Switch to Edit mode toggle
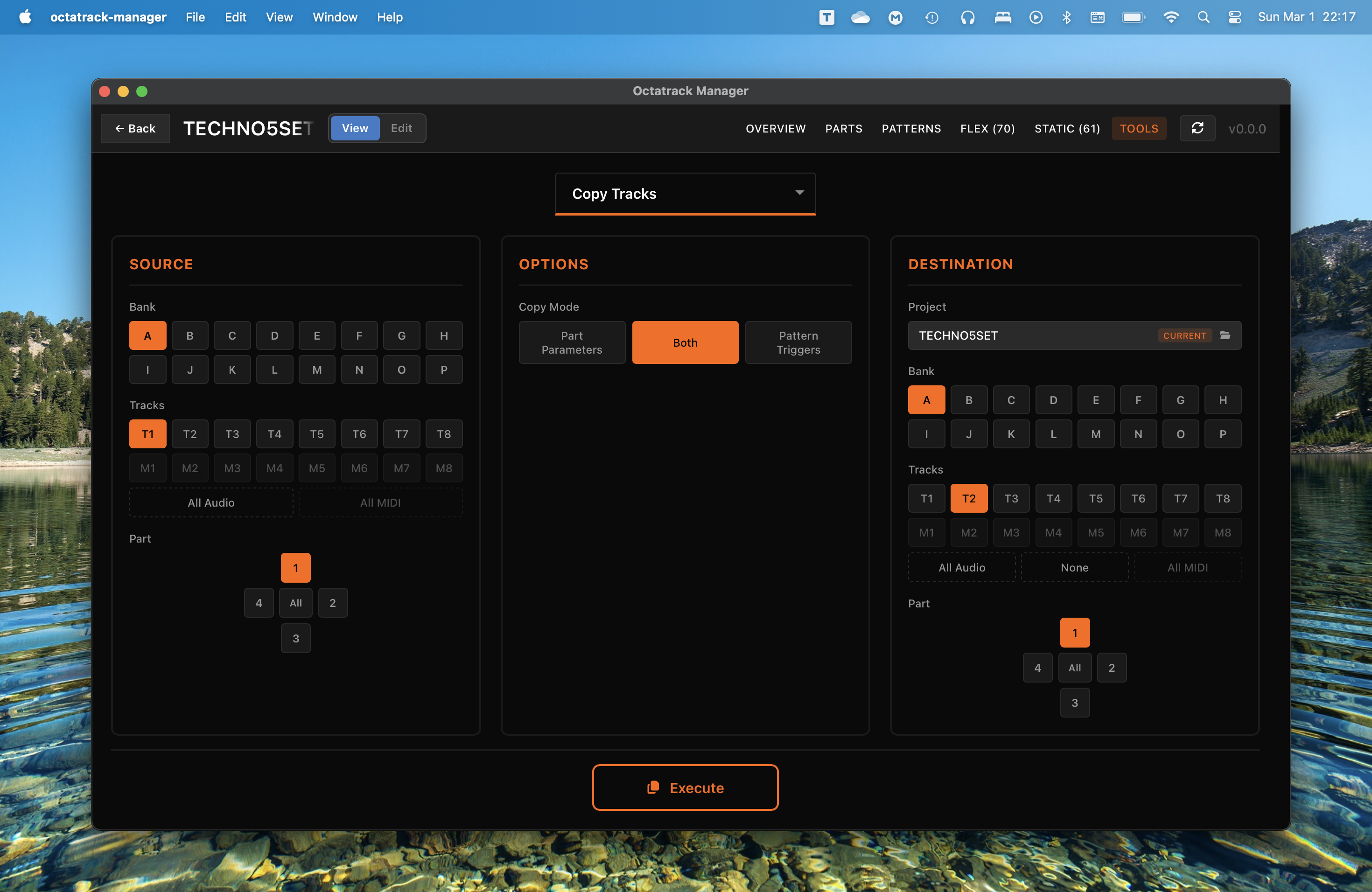1372x892 pixels. (401, 128)
